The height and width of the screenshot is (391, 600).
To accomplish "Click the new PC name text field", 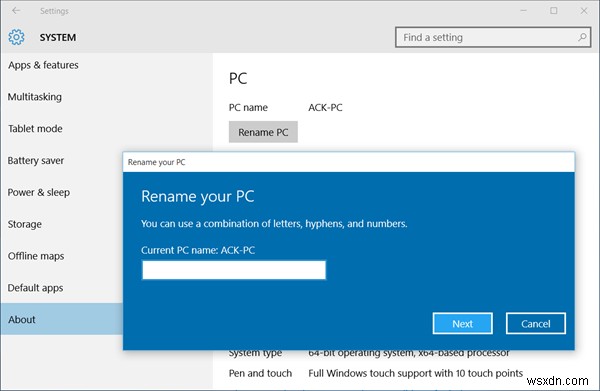I will pyautogui.click(x=234, y=270).
